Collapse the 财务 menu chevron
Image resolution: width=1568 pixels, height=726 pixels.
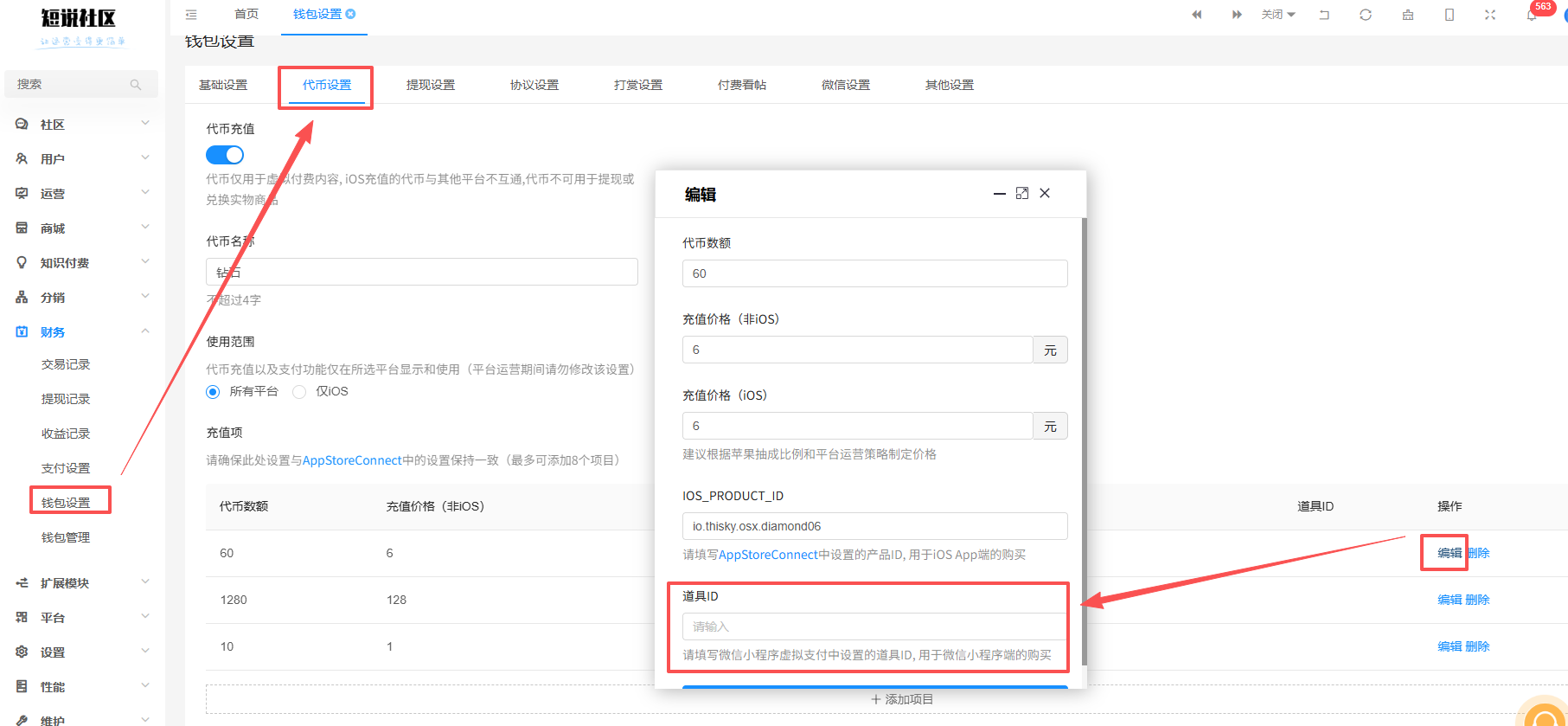coord(145,331)
